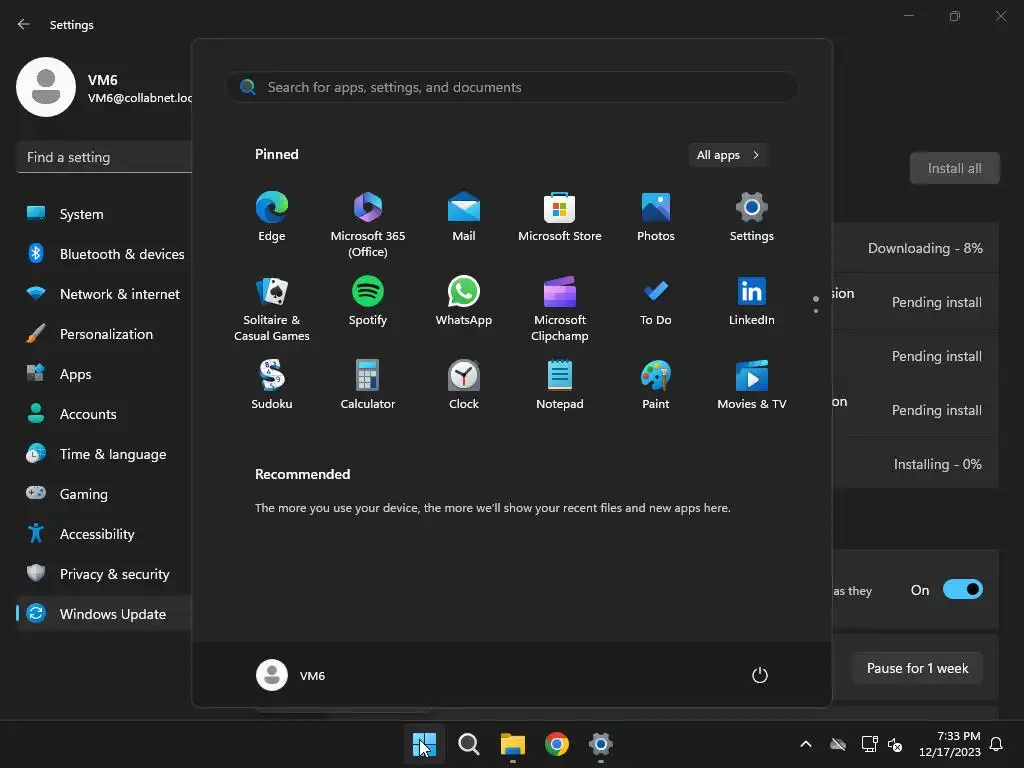Open LinkedIn pinned app

pos(752,301)
